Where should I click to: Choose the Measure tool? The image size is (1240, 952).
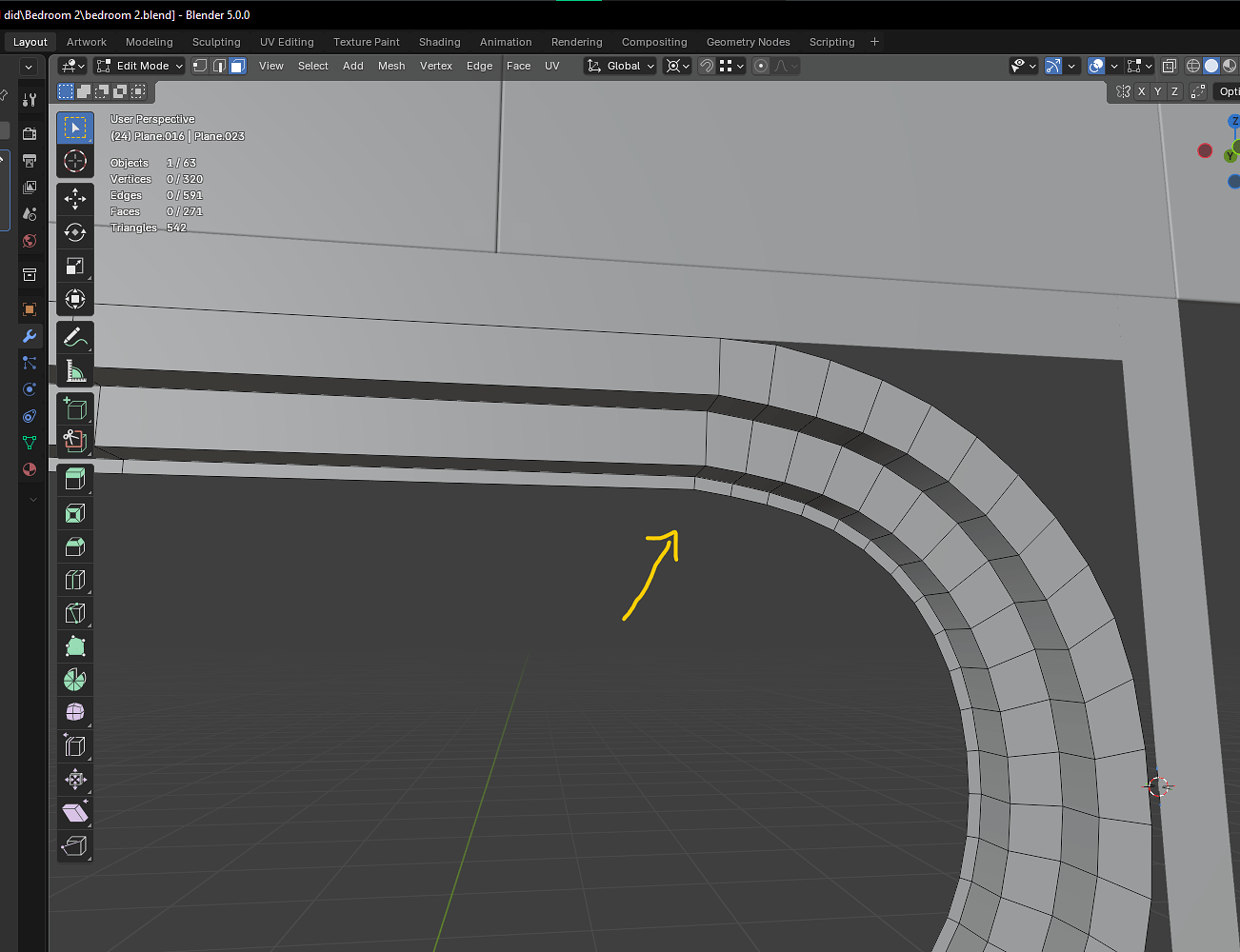(75, 370)
